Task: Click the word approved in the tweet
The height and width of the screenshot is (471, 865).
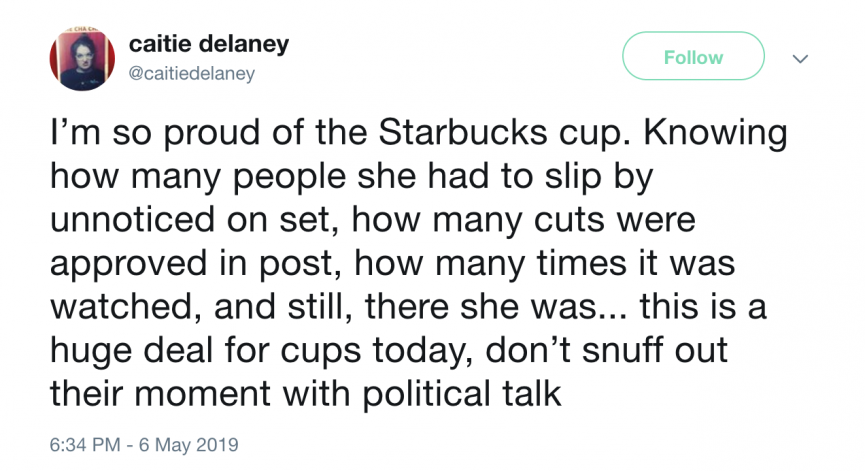Action: pos(131,265)
